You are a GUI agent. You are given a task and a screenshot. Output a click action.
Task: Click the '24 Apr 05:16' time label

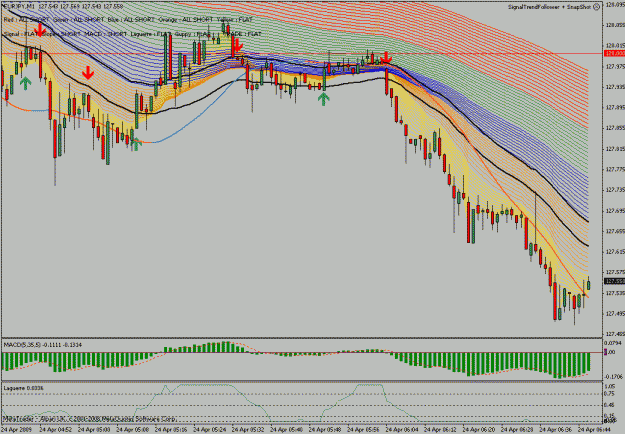pyautogui.click(x=171, y=429)
